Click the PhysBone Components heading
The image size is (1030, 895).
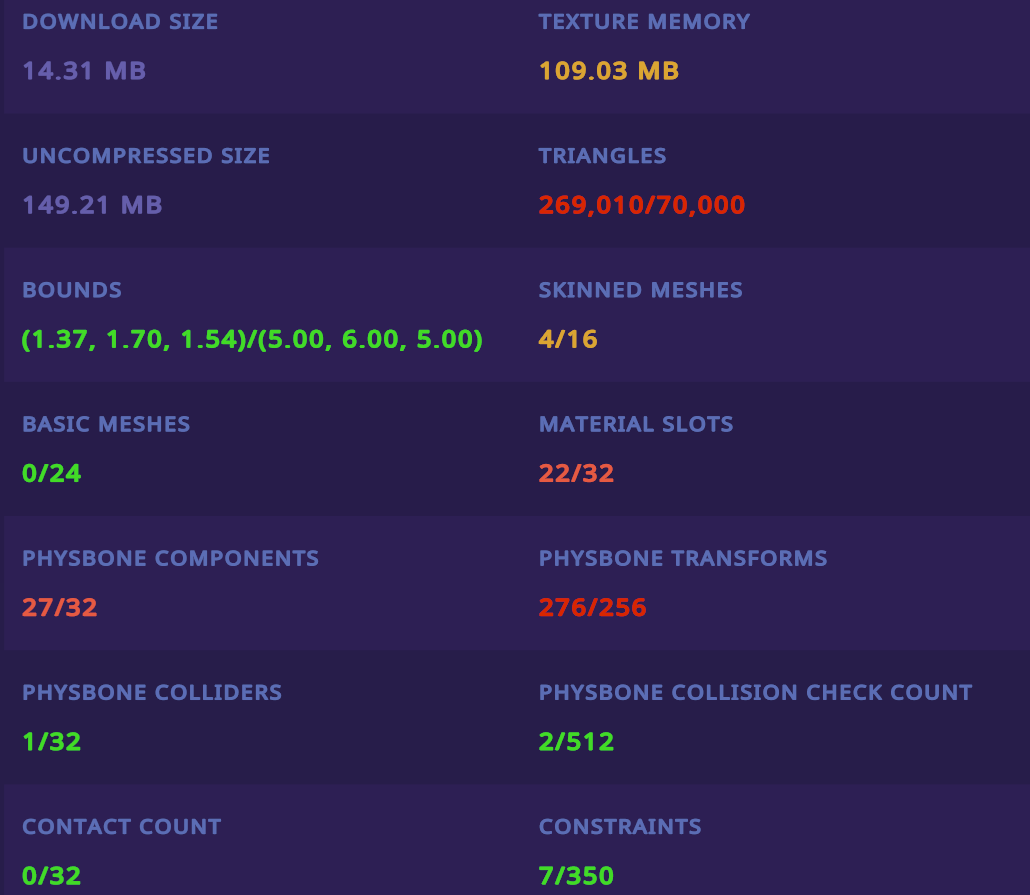(x=170, y=558)
